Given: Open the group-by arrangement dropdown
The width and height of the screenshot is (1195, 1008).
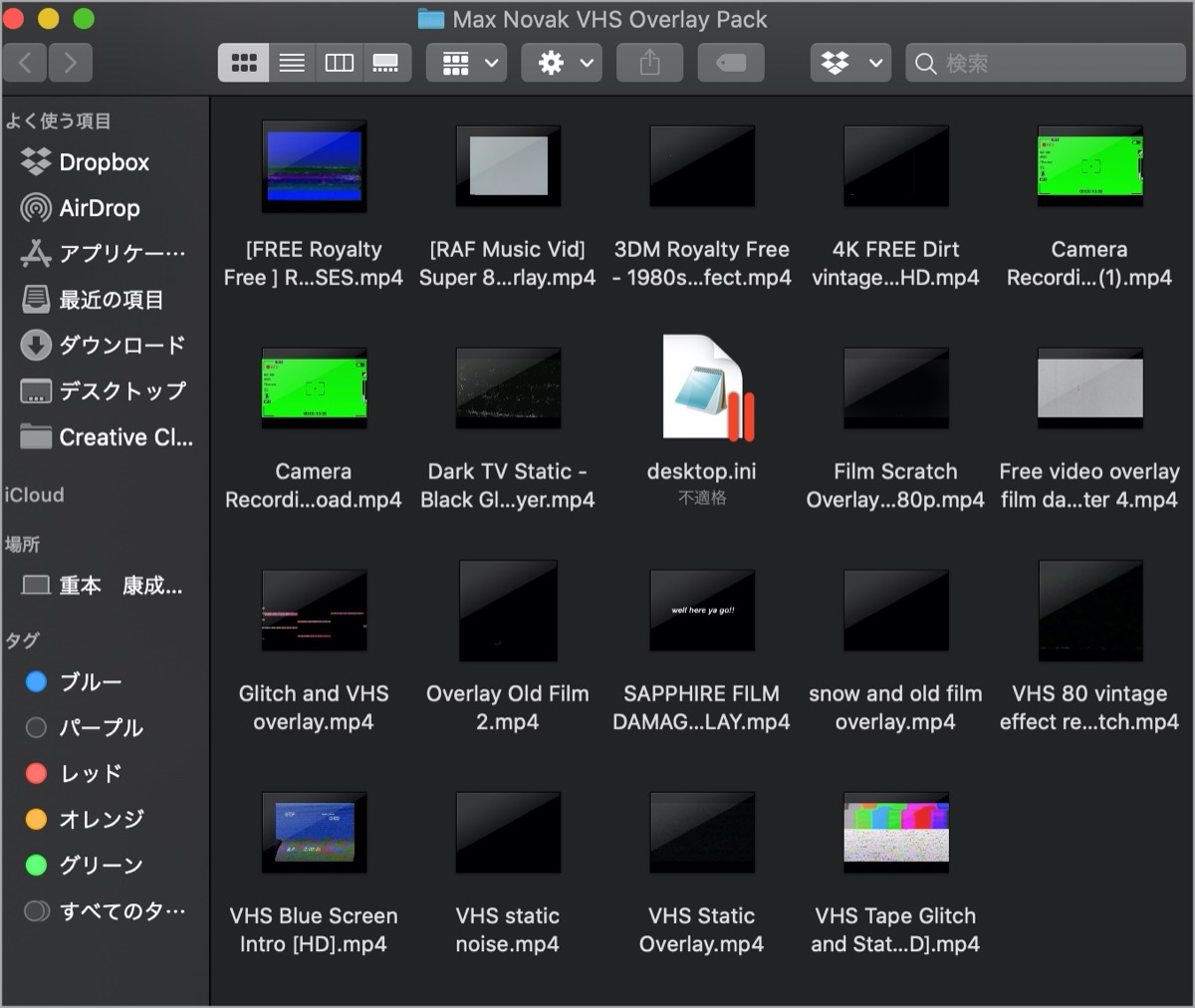Looking at the screenshot, I should (467, 64).
